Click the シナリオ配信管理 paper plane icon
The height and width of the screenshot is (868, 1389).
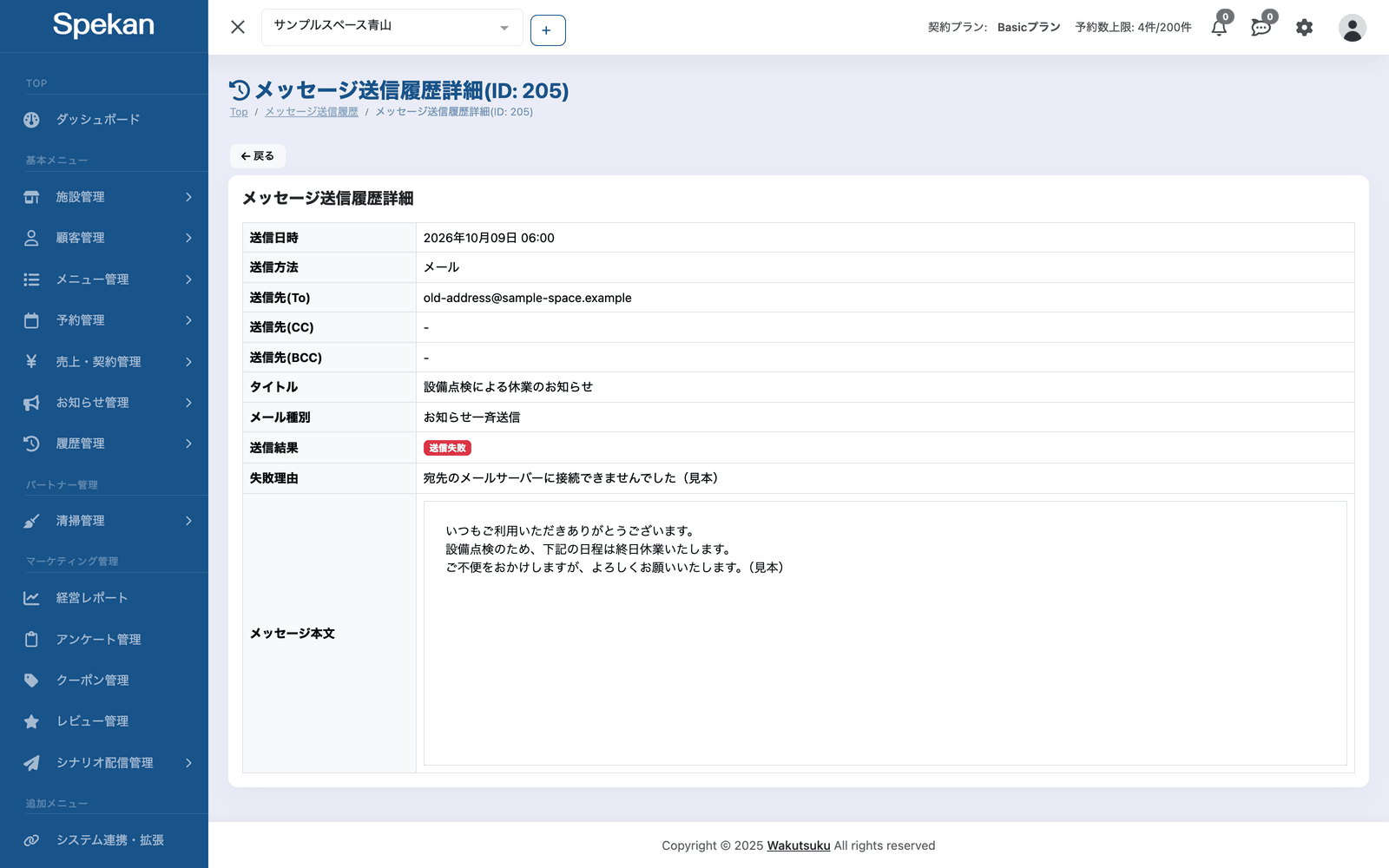(31, 763)
